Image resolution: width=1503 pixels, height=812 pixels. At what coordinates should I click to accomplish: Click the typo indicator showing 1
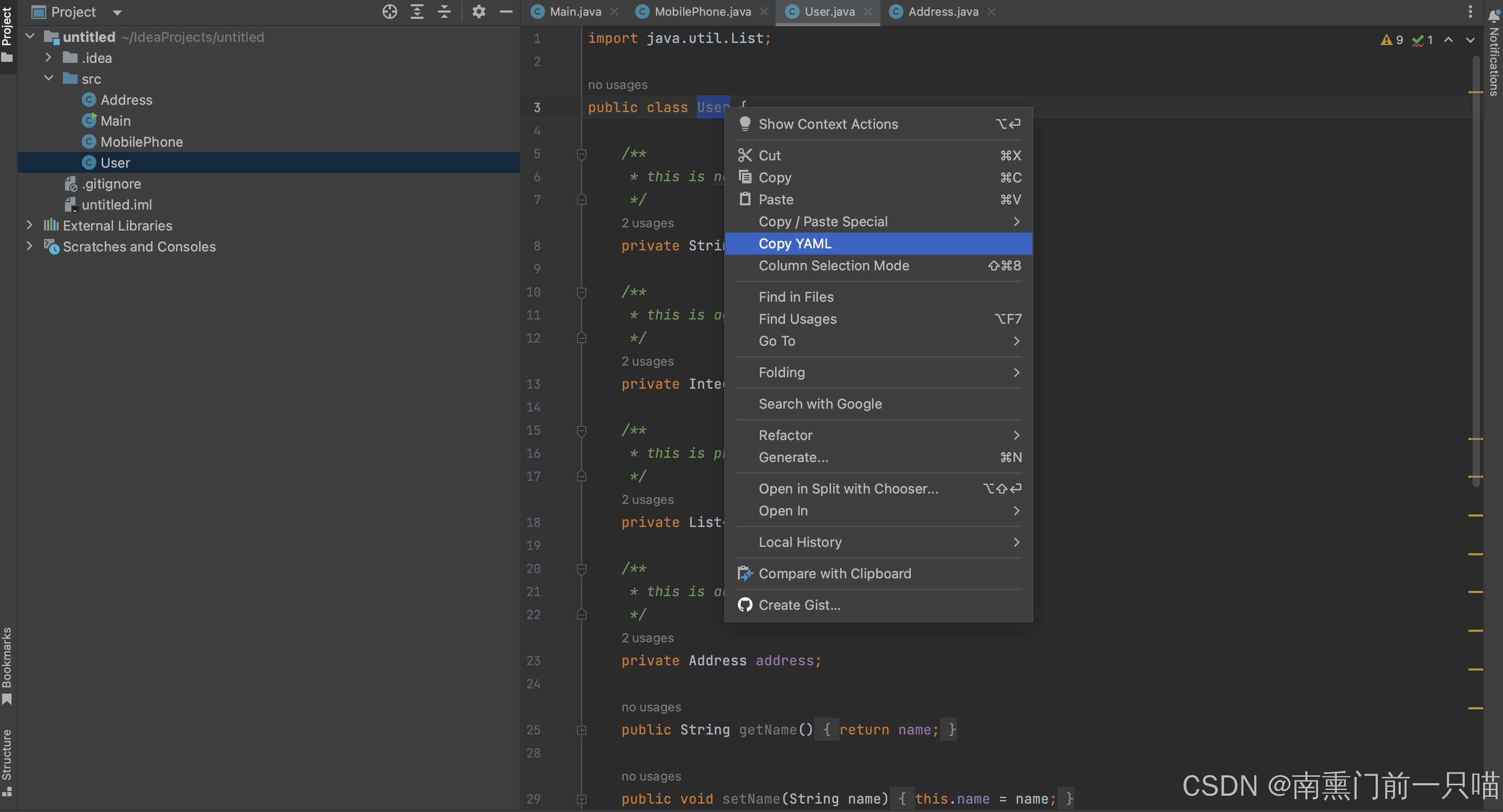(1423, 40)
